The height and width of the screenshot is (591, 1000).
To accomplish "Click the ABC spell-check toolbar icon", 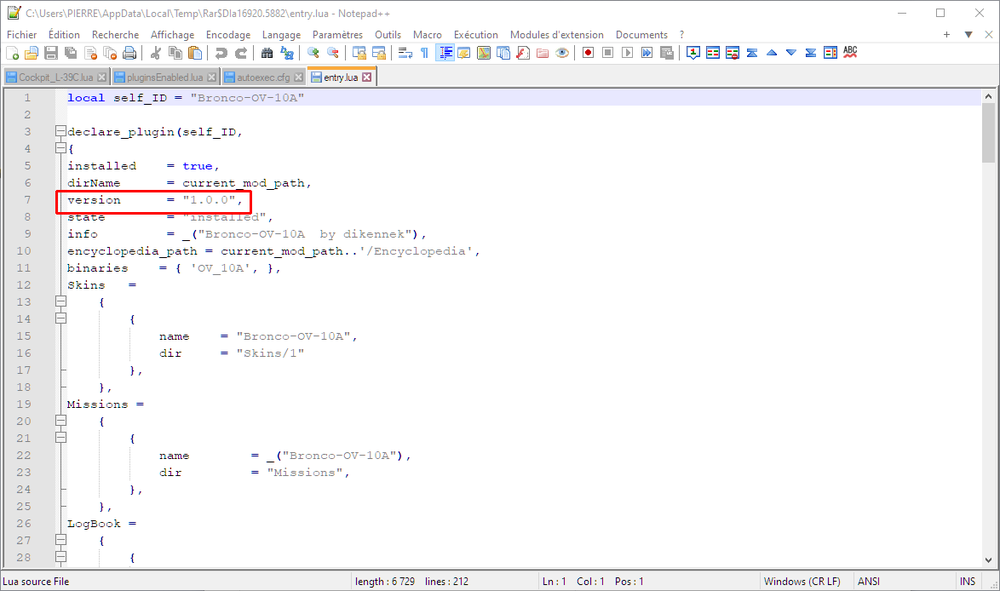I will click(x=850, y=52).
